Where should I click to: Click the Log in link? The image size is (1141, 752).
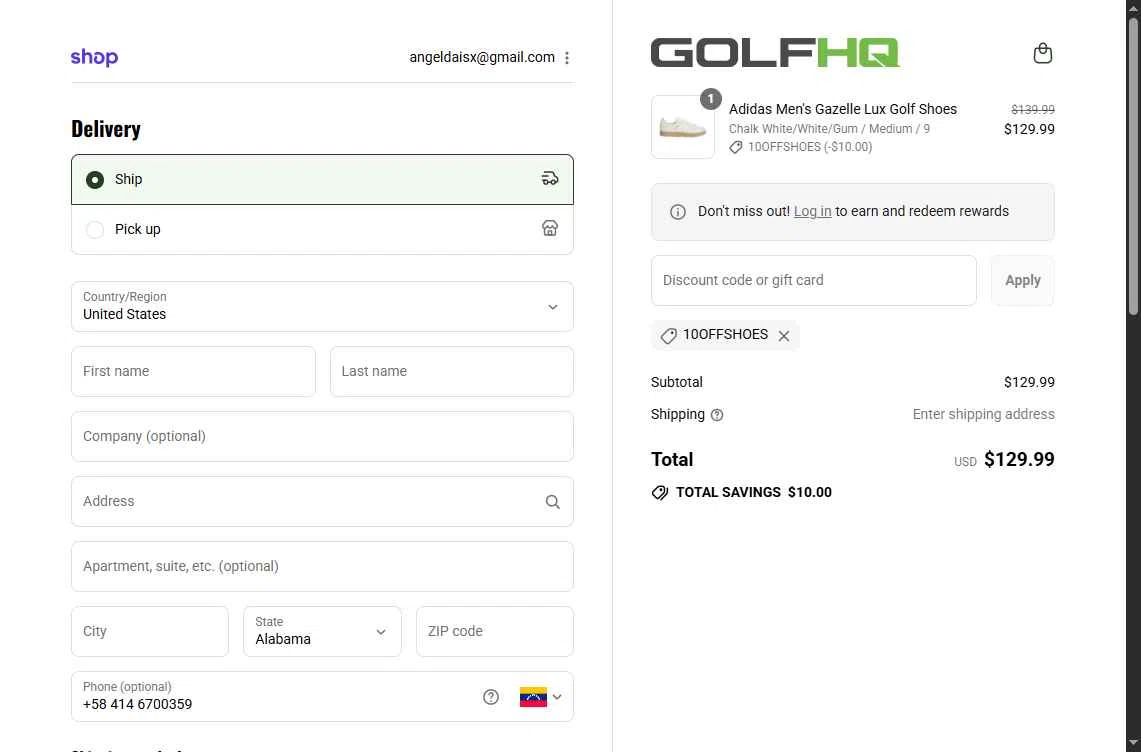coord(812,211)
